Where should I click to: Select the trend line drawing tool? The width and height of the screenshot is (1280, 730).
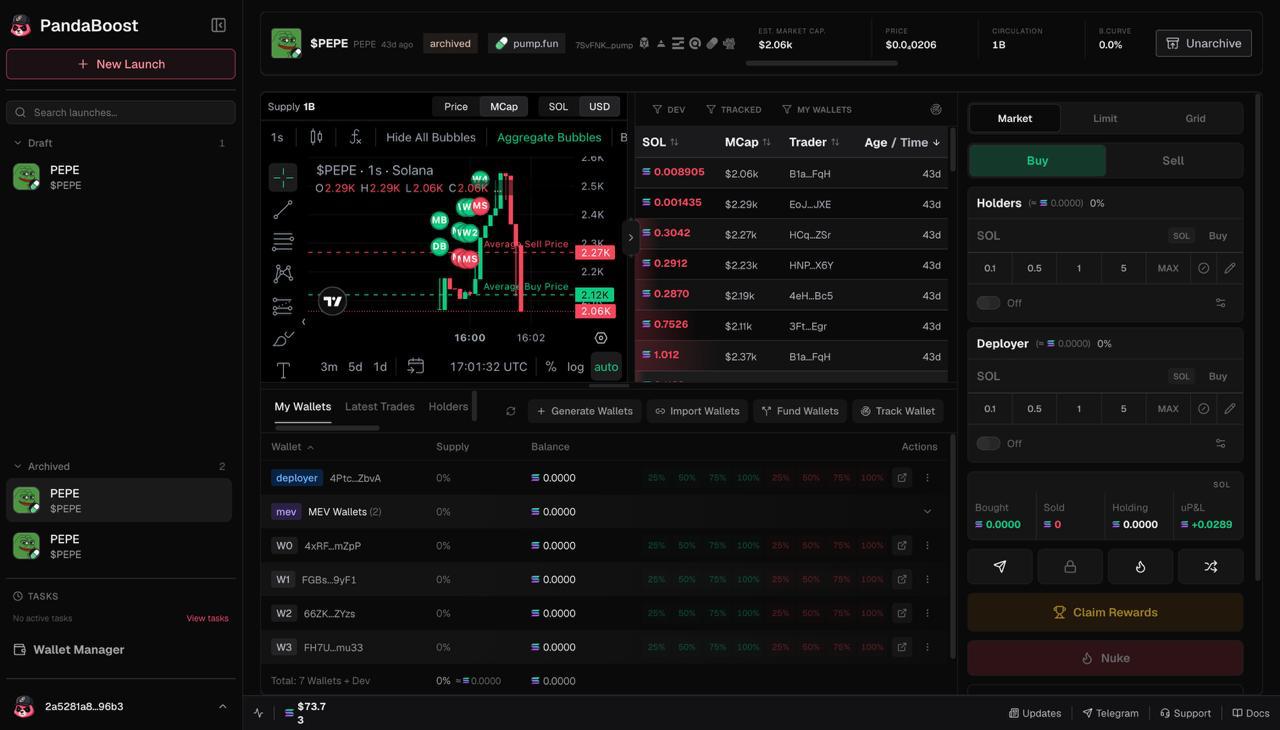click(283, 210)
